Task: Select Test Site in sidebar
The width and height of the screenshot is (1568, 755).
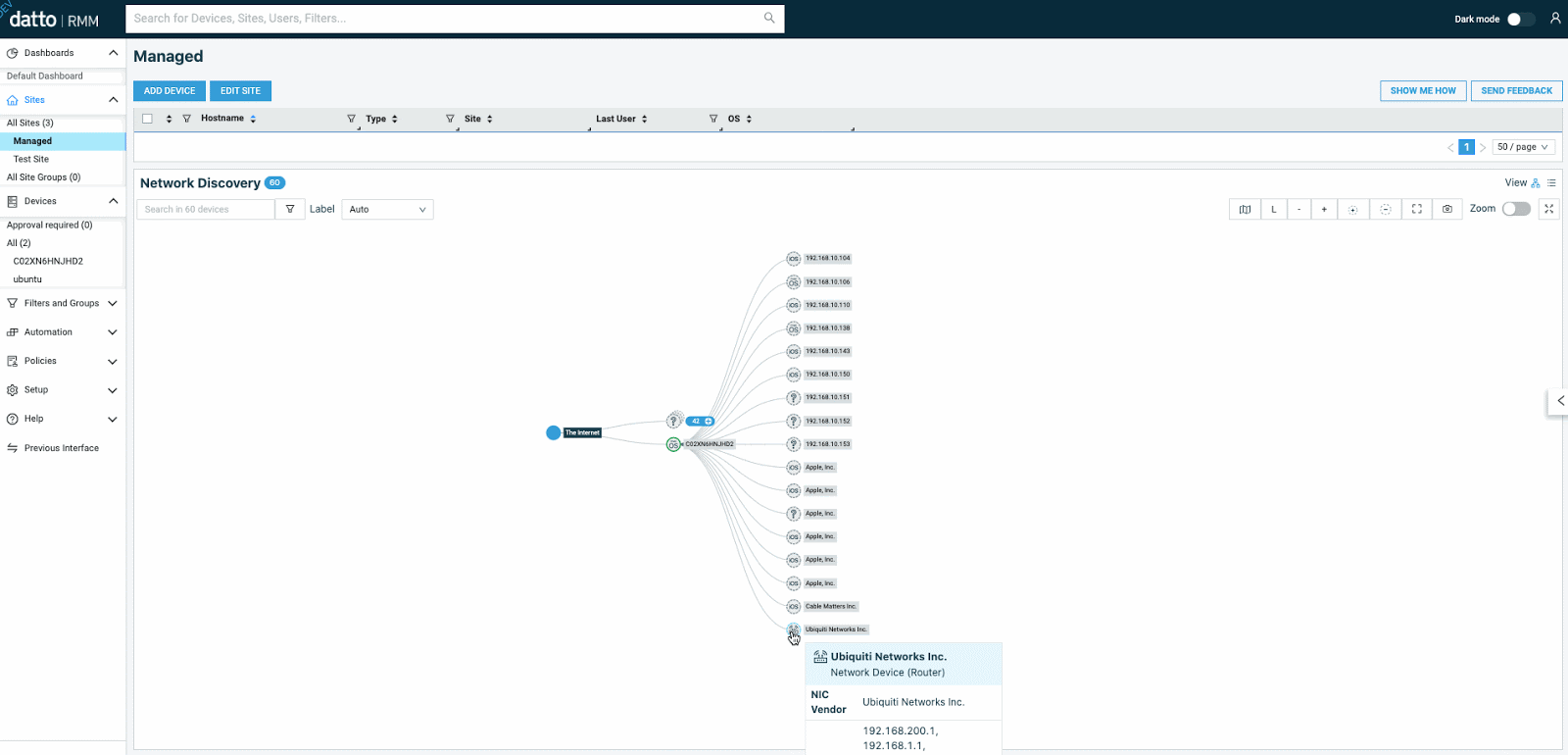Action: (x=31, y=160)
